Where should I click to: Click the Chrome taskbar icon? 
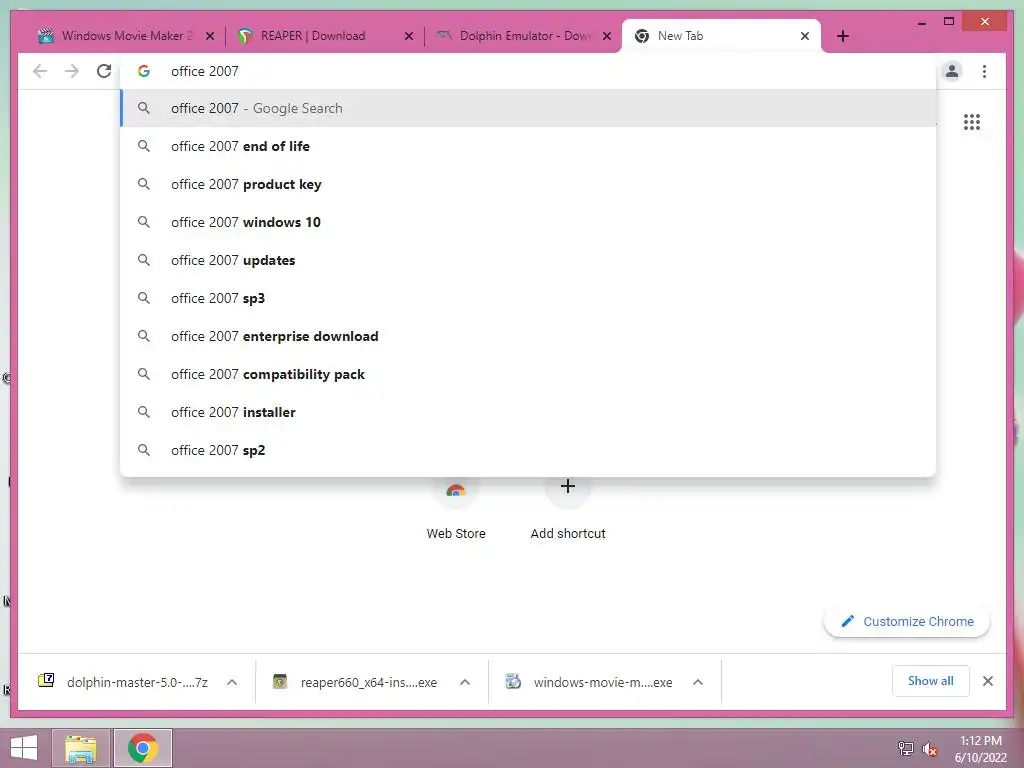pos(143,748)
